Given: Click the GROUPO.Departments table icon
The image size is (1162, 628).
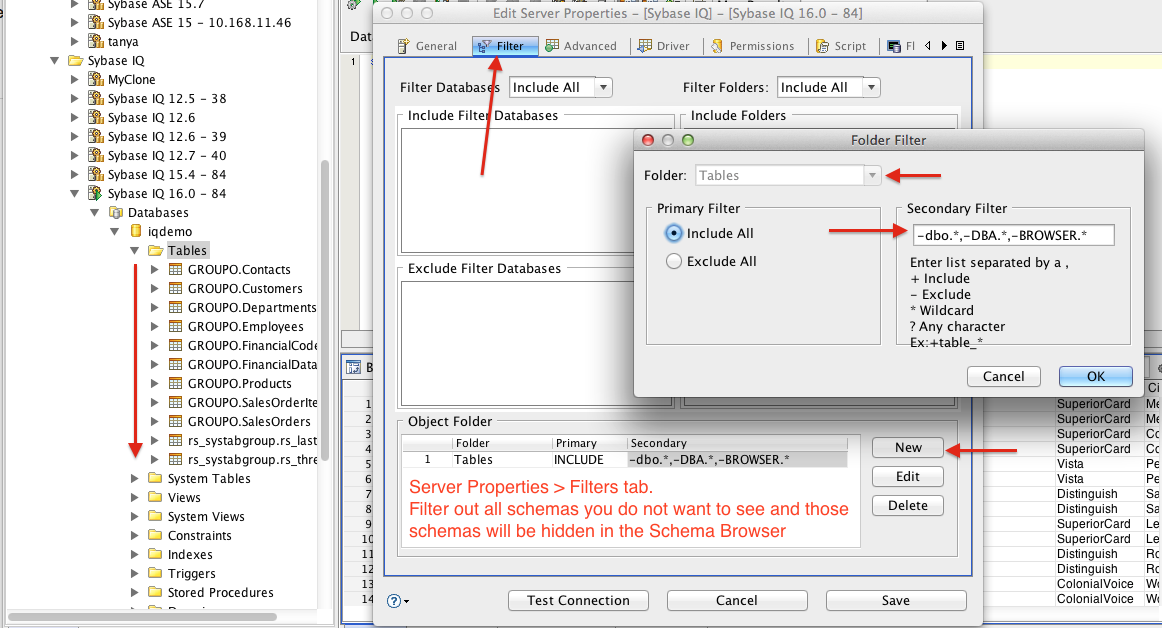Looking at the screenshot, I should (176, 307).
